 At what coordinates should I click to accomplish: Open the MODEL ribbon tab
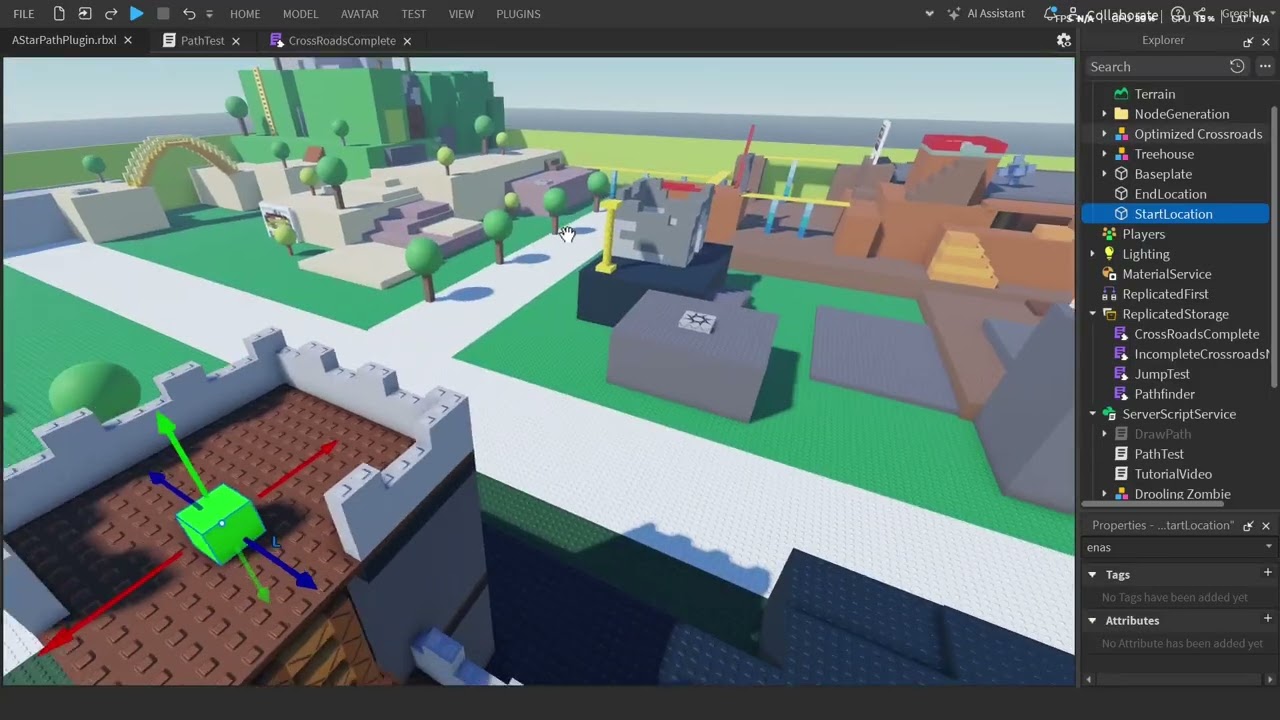(x=300, y=14)
